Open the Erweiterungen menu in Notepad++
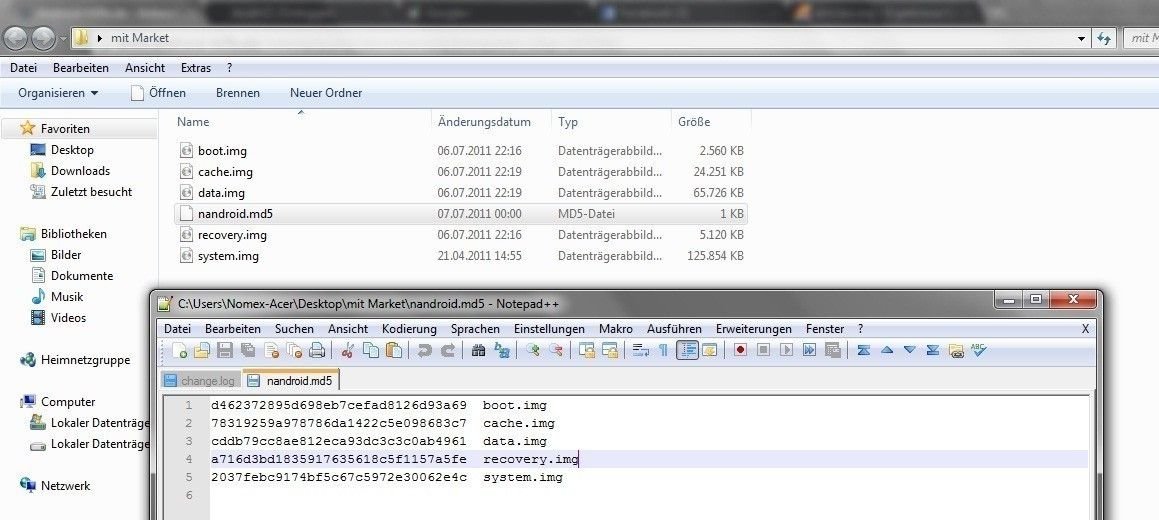This screenshot has width=1159, height=520. [753, 329]
